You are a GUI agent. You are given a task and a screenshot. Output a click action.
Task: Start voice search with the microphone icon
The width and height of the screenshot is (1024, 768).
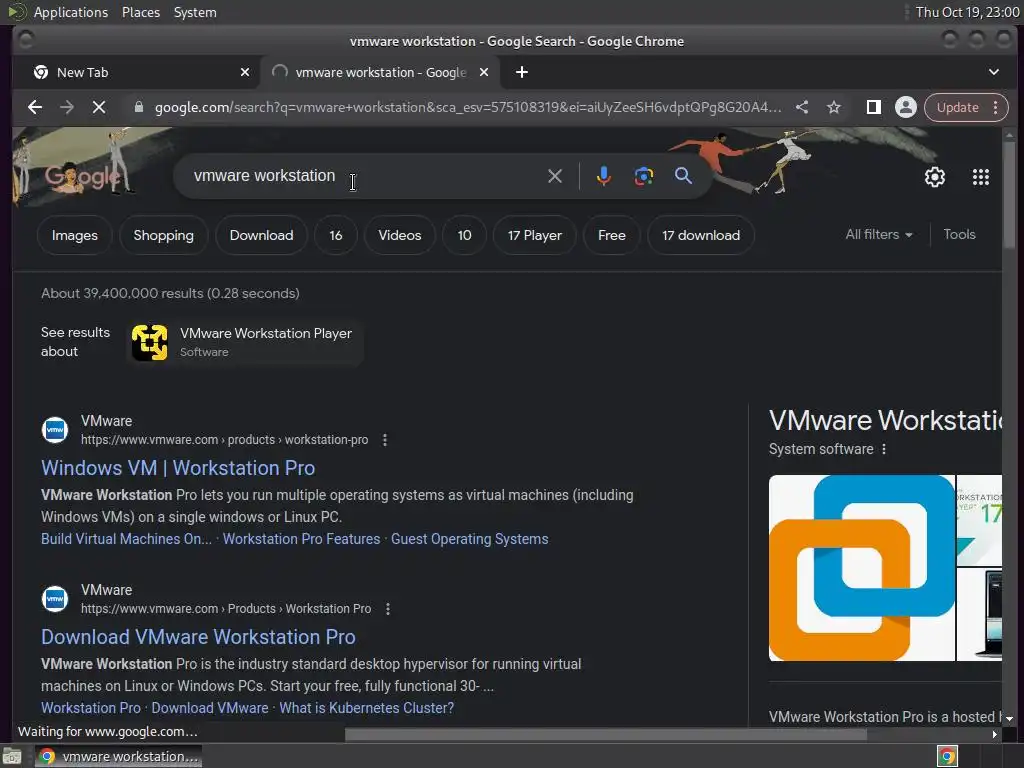pyautogui.click(x=603, y=176)
